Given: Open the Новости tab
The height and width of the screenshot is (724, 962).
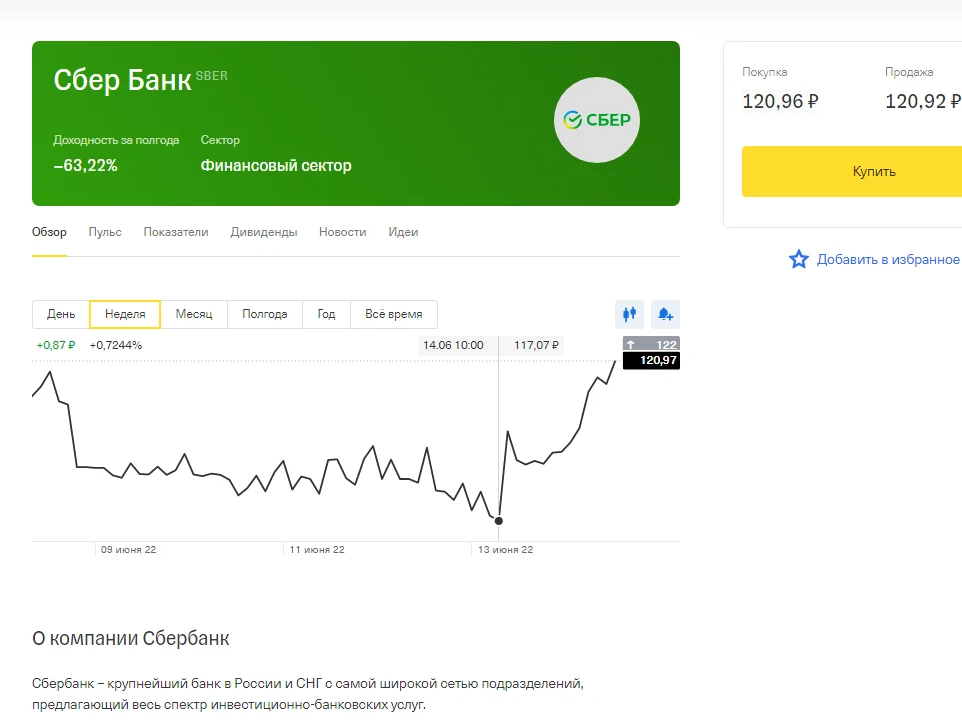Looking at the screenshot, I should [342, 232].
